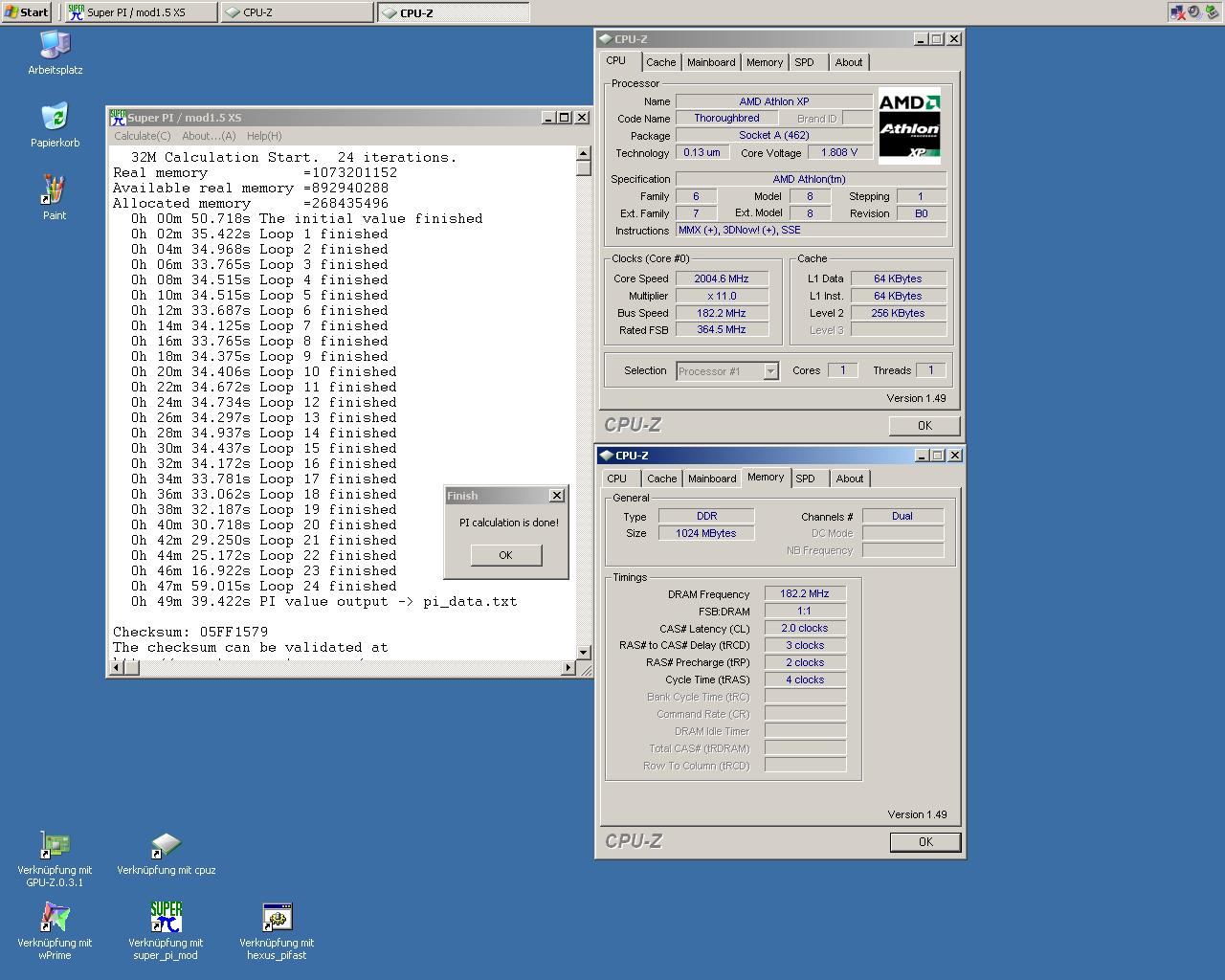The width and height of the screenshot is (1225, 980).
Task: Click the lower CPU-Z window title icon
Action: point(605,456)
